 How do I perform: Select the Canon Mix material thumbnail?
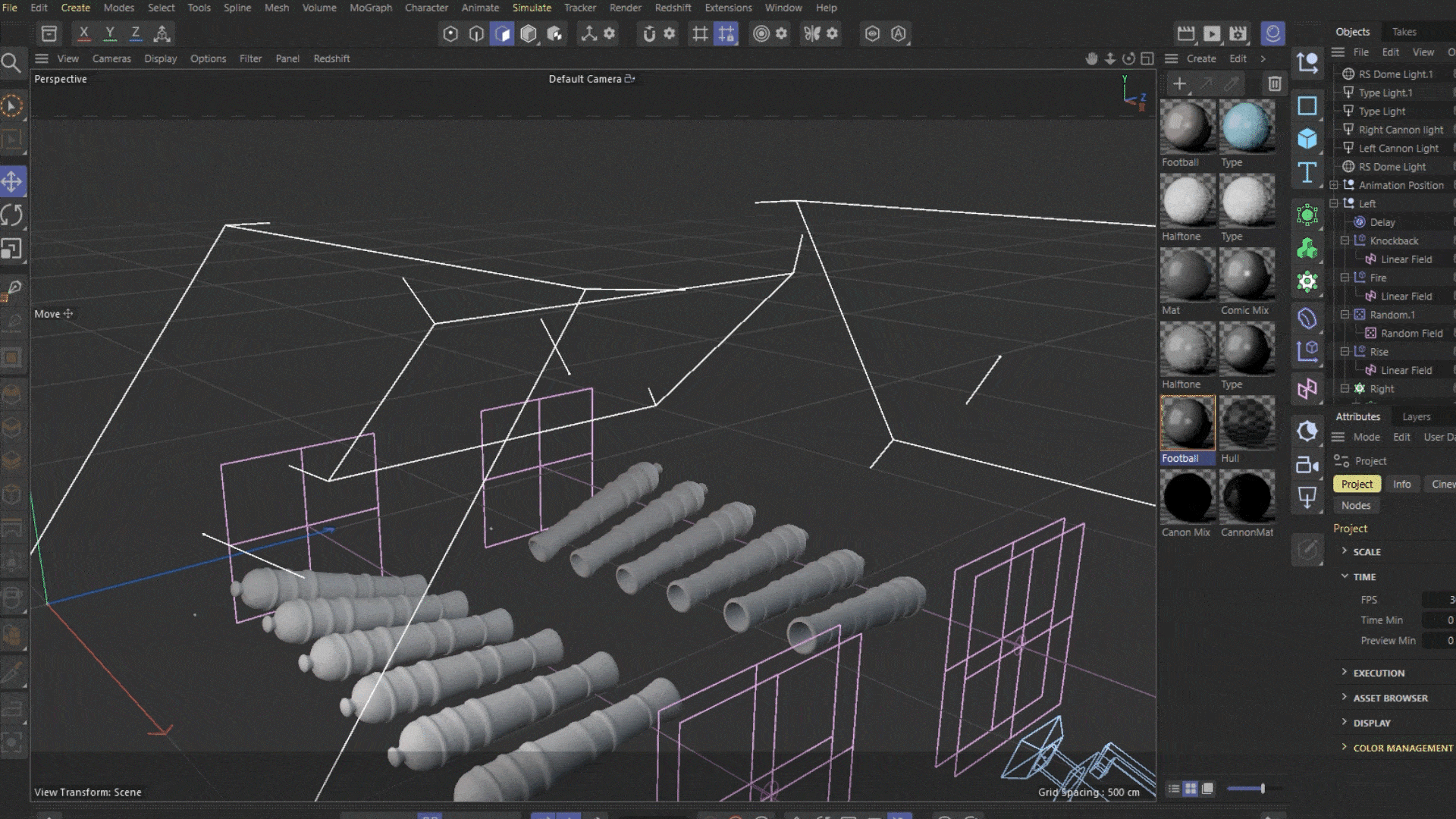click(x=1188, y=497)
